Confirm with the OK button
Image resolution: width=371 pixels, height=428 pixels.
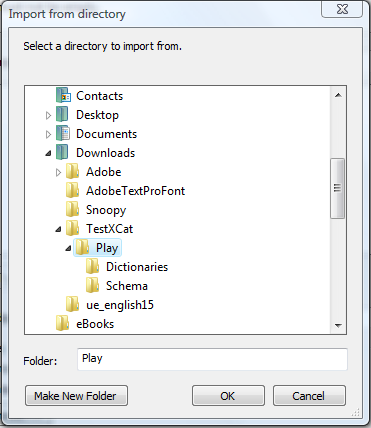pyautogui.click(x=228, y=396)
